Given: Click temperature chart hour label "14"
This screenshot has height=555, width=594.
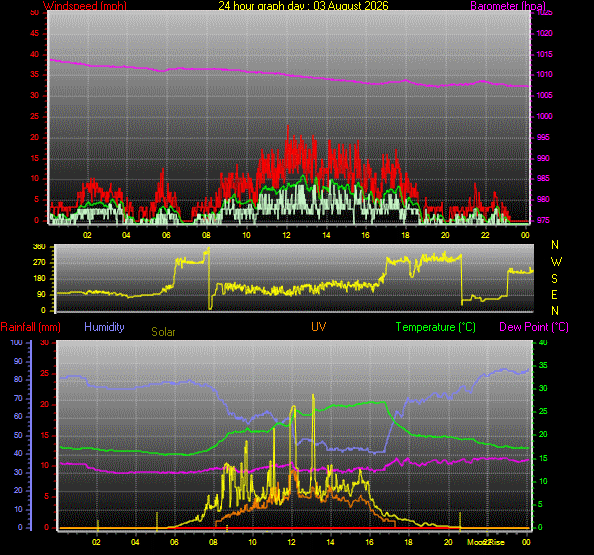Looking at the screenshot, I should click(330, 542).
